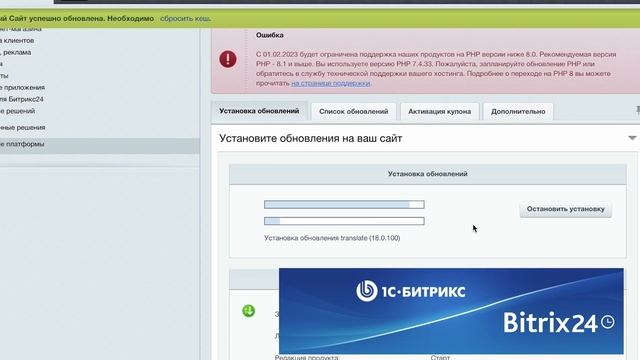Click the upper overall progress bar
640x360 pixels.
click(x=344, y=204)
